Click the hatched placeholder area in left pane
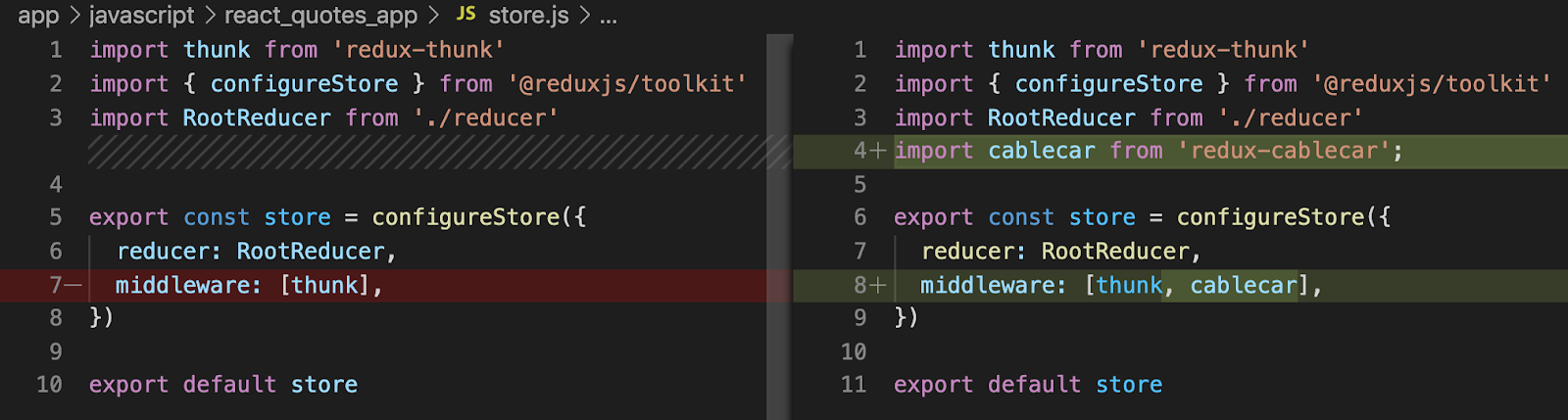This screenshot has width=1568, height=420. [431, 152]
